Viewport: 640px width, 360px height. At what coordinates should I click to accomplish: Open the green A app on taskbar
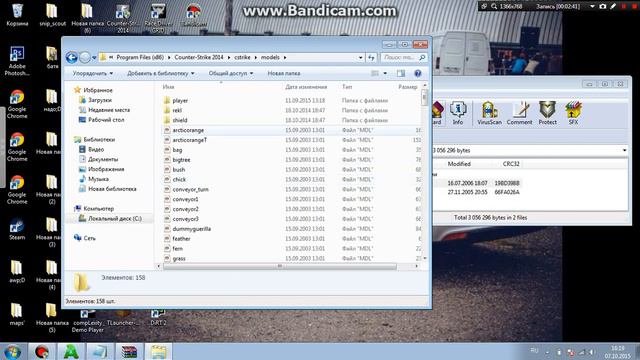point(71,352)
